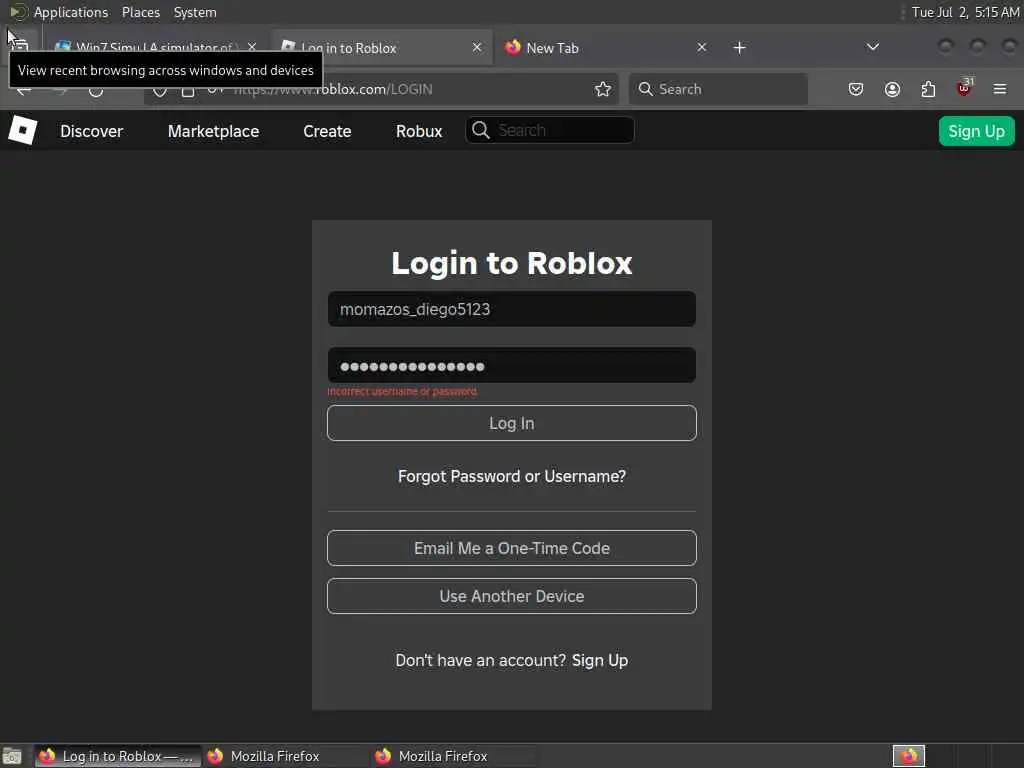Open the Pocket save icon

(x=856, y=89)
